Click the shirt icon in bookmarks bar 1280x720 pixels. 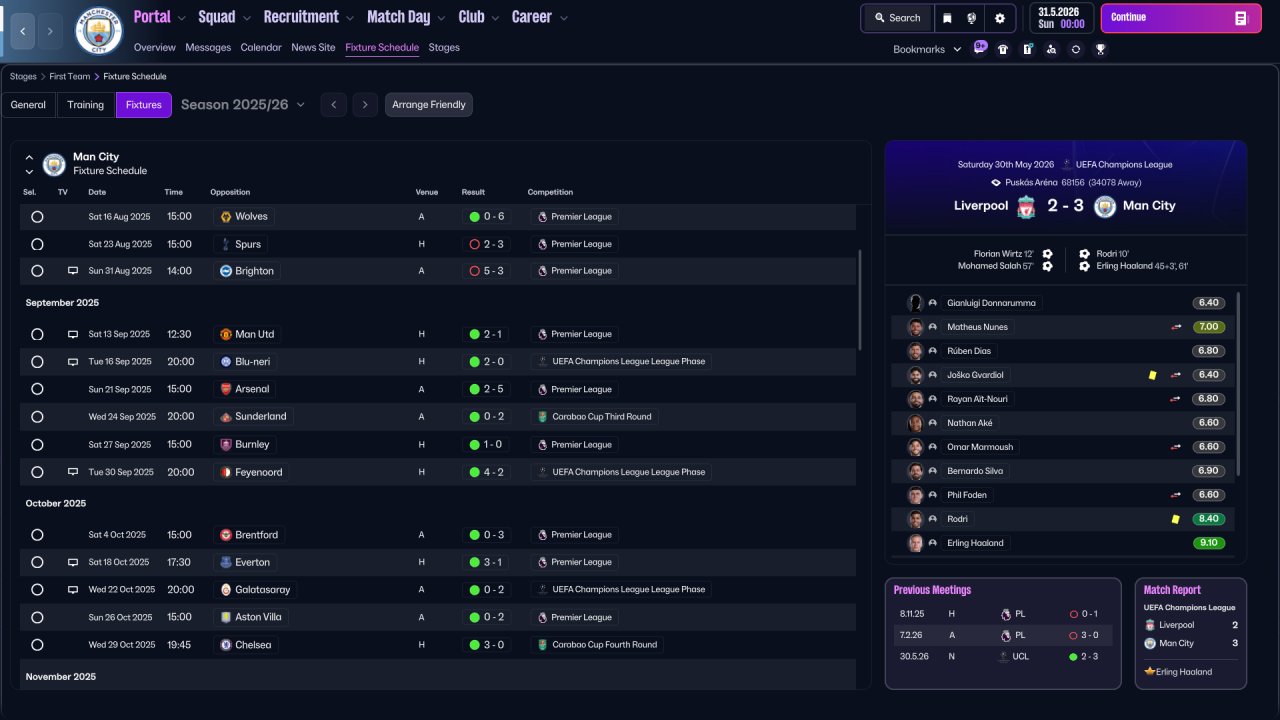pyautogui.click(x=1003, y=49)
